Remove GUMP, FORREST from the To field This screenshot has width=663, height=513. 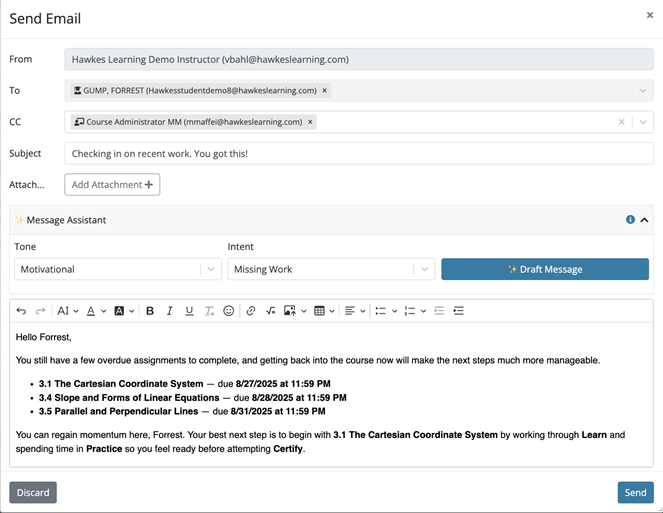326,91
